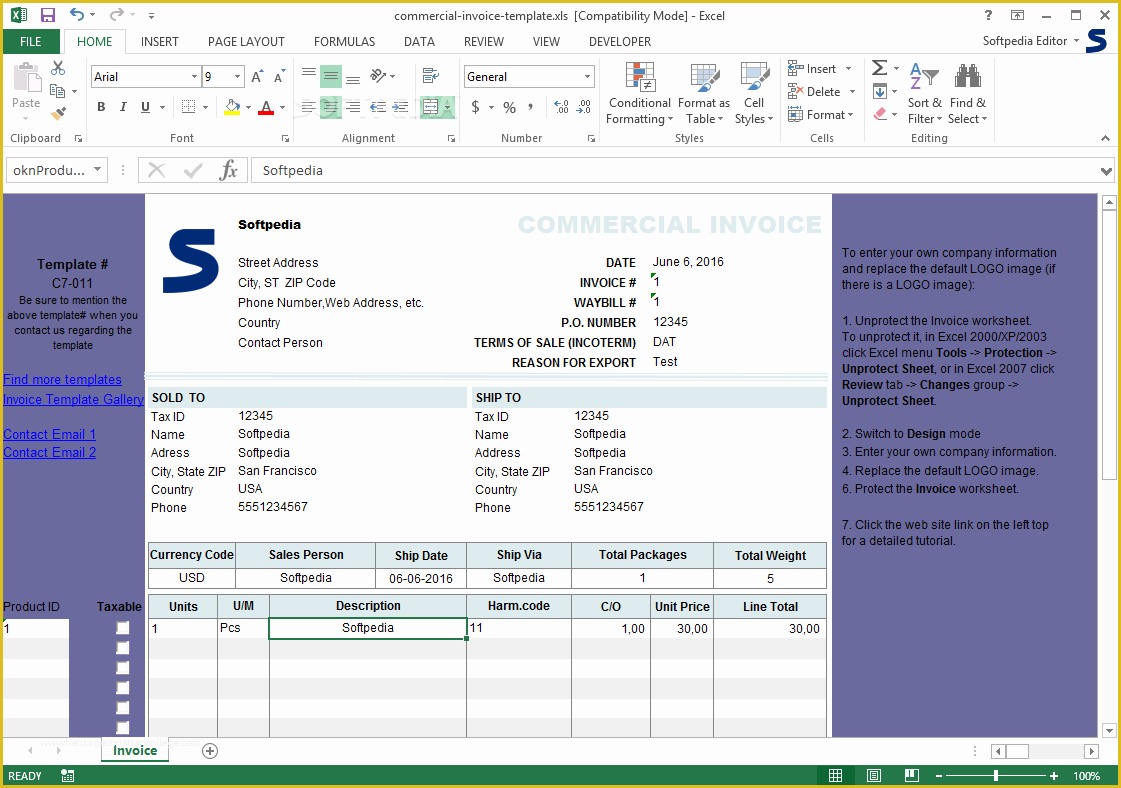Click the Clear eraser icon
Screen dimensions: 1121x788
pyautogui.click(x=880, y=114)
